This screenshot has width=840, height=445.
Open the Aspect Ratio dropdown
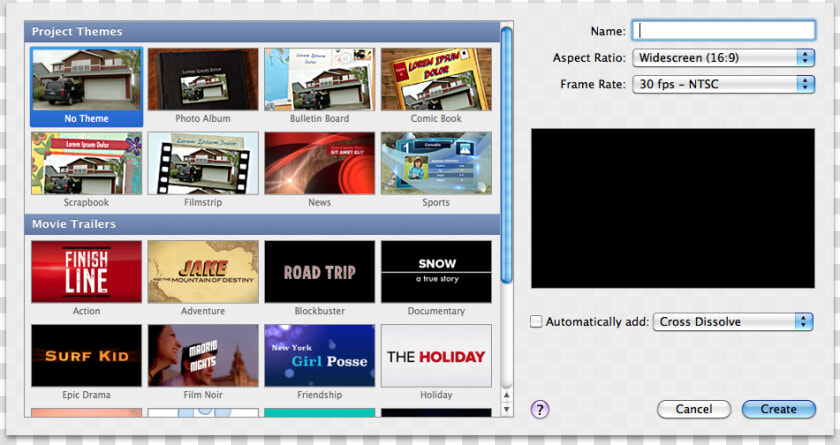click(x=724, y=58)
